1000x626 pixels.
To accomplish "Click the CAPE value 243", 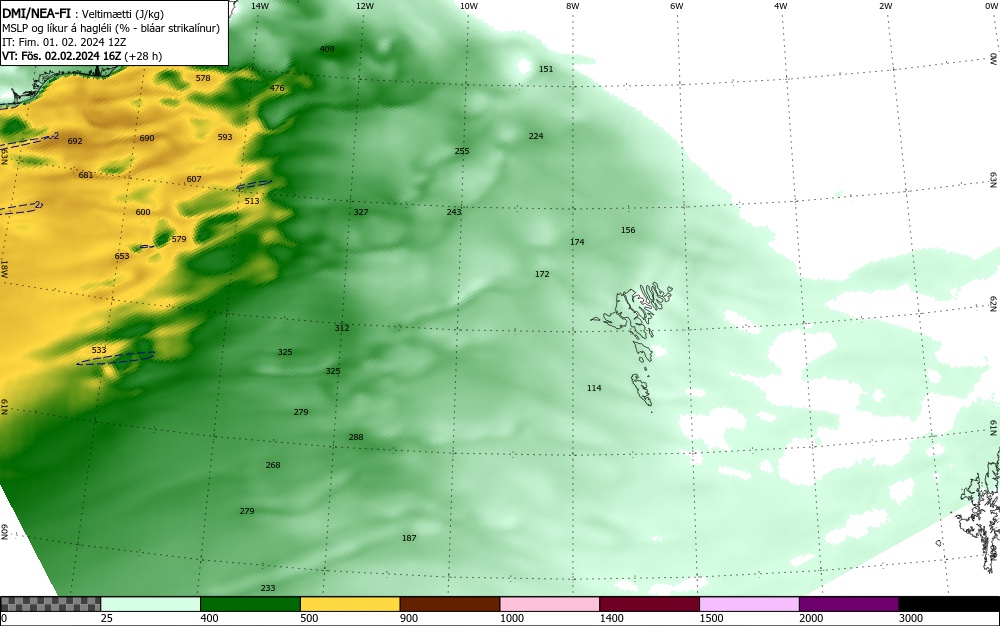I will (x=454, y=212).
